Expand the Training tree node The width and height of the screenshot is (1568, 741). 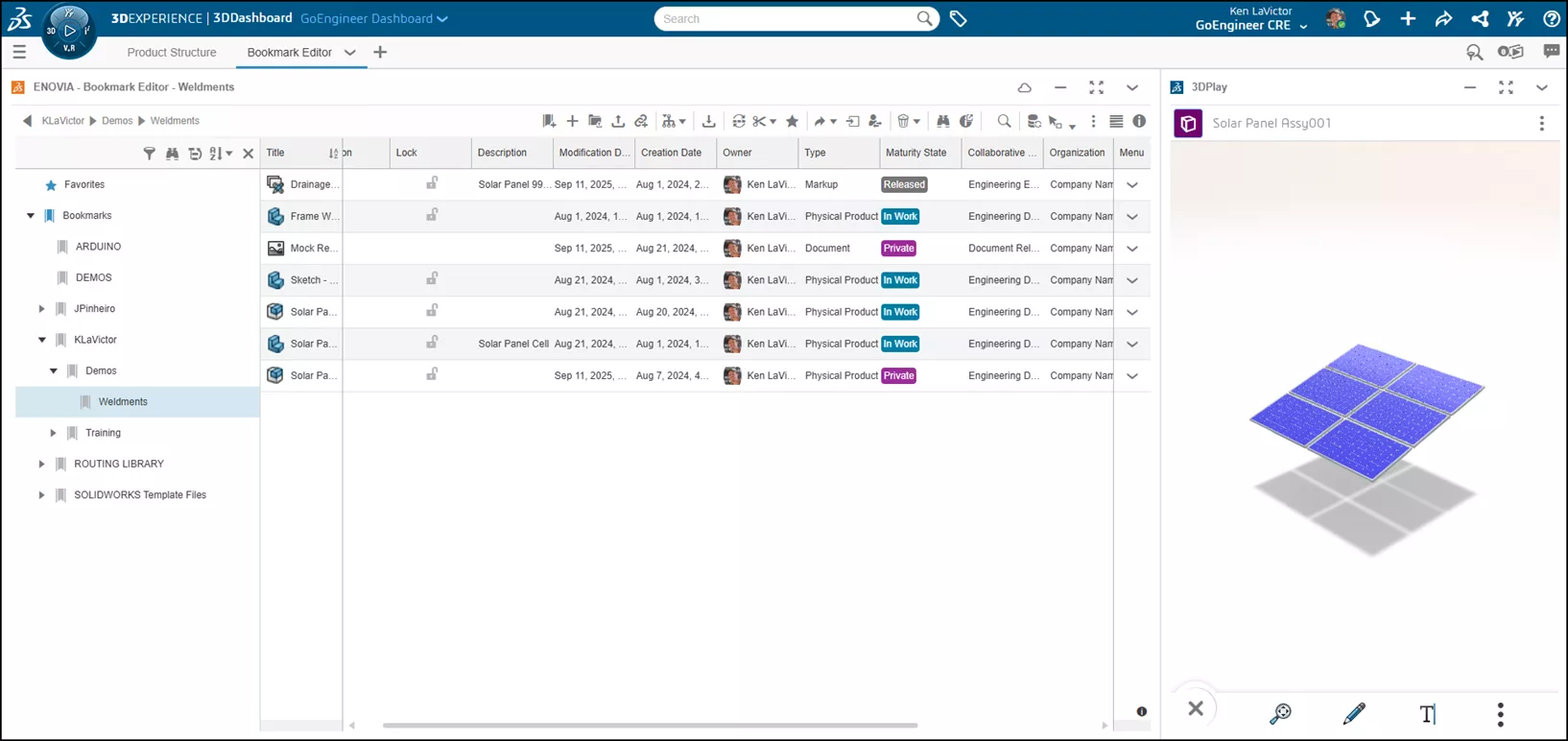(53, 433)
